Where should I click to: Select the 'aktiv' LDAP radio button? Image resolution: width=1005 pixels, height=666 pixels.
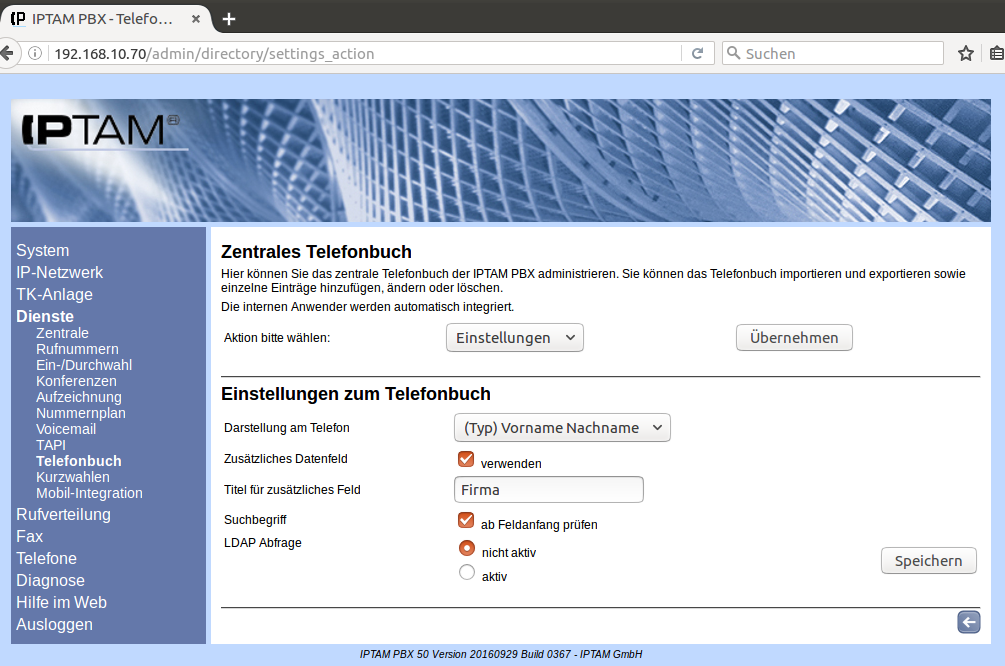[466, 573]
